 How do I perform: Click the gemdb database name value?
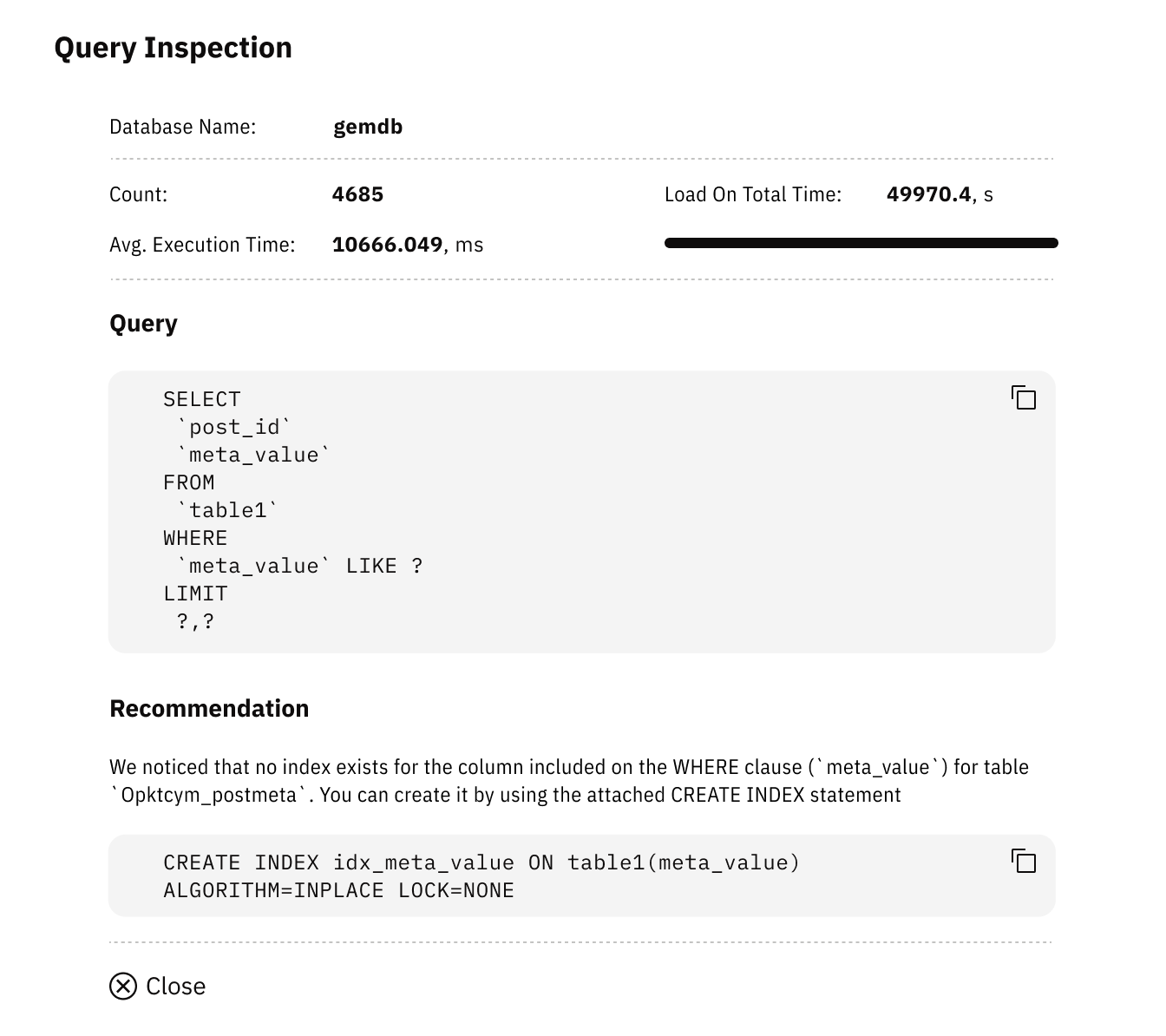[x=368, y=127]
